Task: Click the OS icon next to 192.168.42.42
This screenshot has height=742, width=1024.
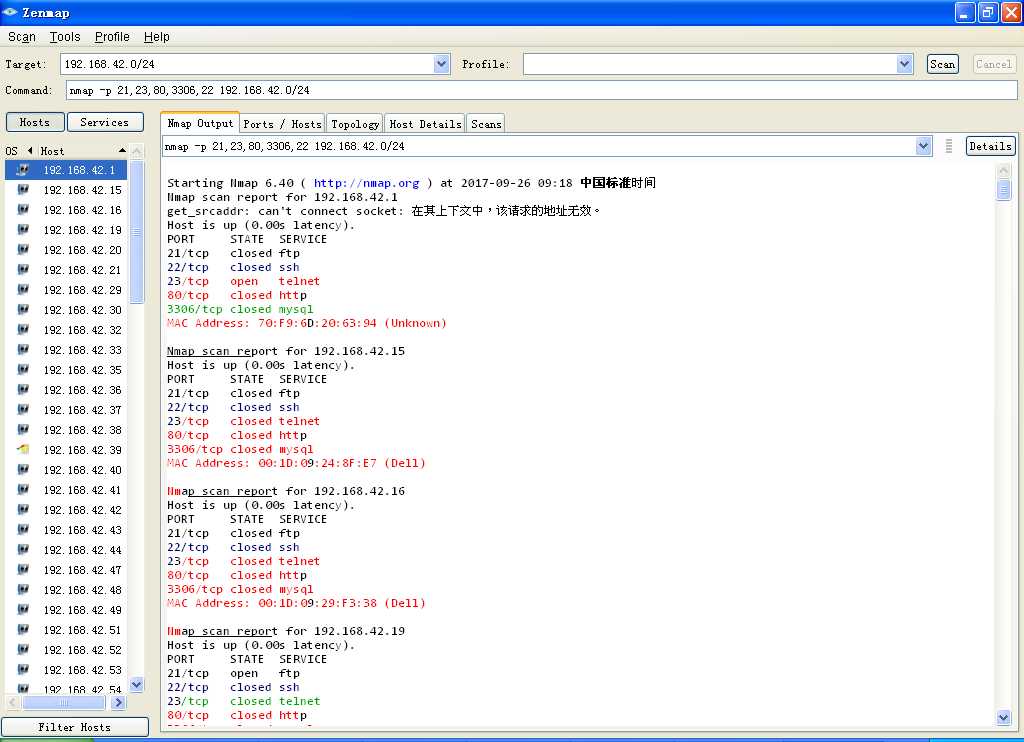Action: (23, 510)
